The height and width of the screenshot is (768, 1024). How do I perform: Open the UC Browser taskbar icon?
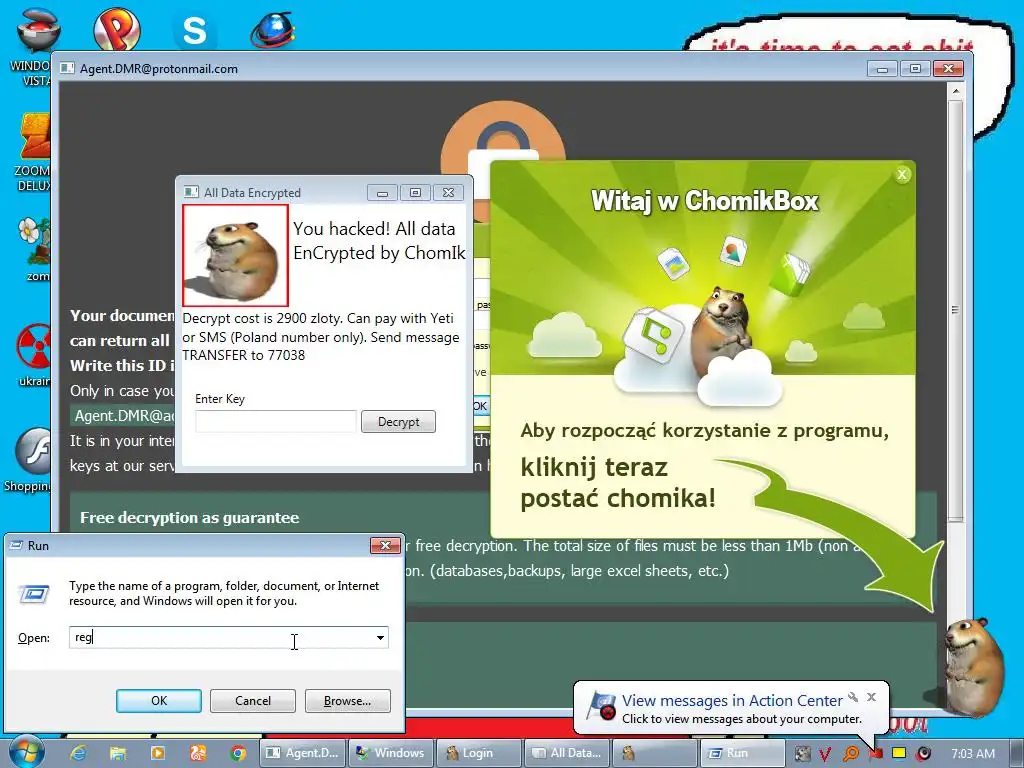tap(198, 753)
